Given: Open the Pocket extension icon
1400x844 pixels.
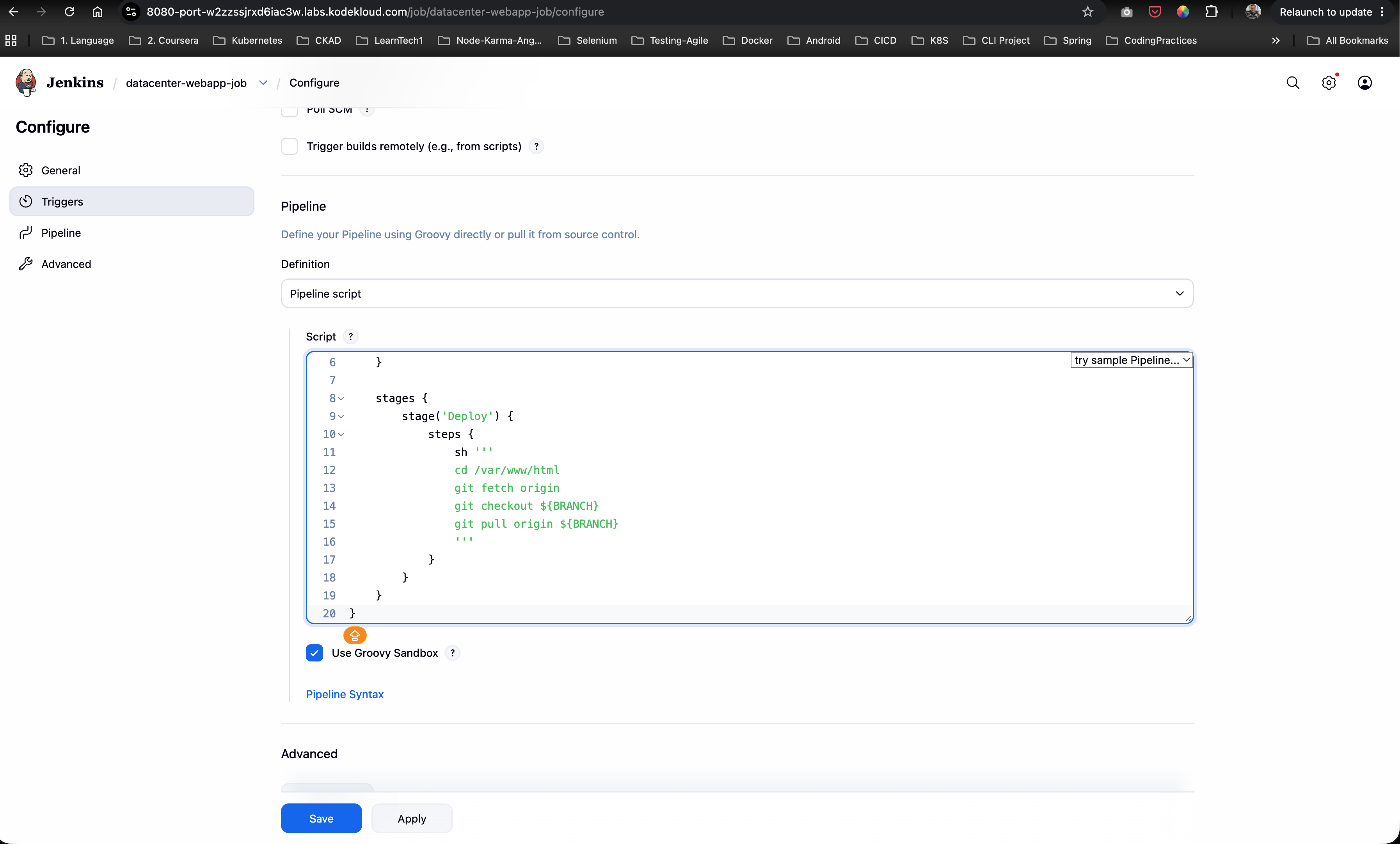Looking at the screenshot, I should pyautogui.click(x=1155, y=11).
